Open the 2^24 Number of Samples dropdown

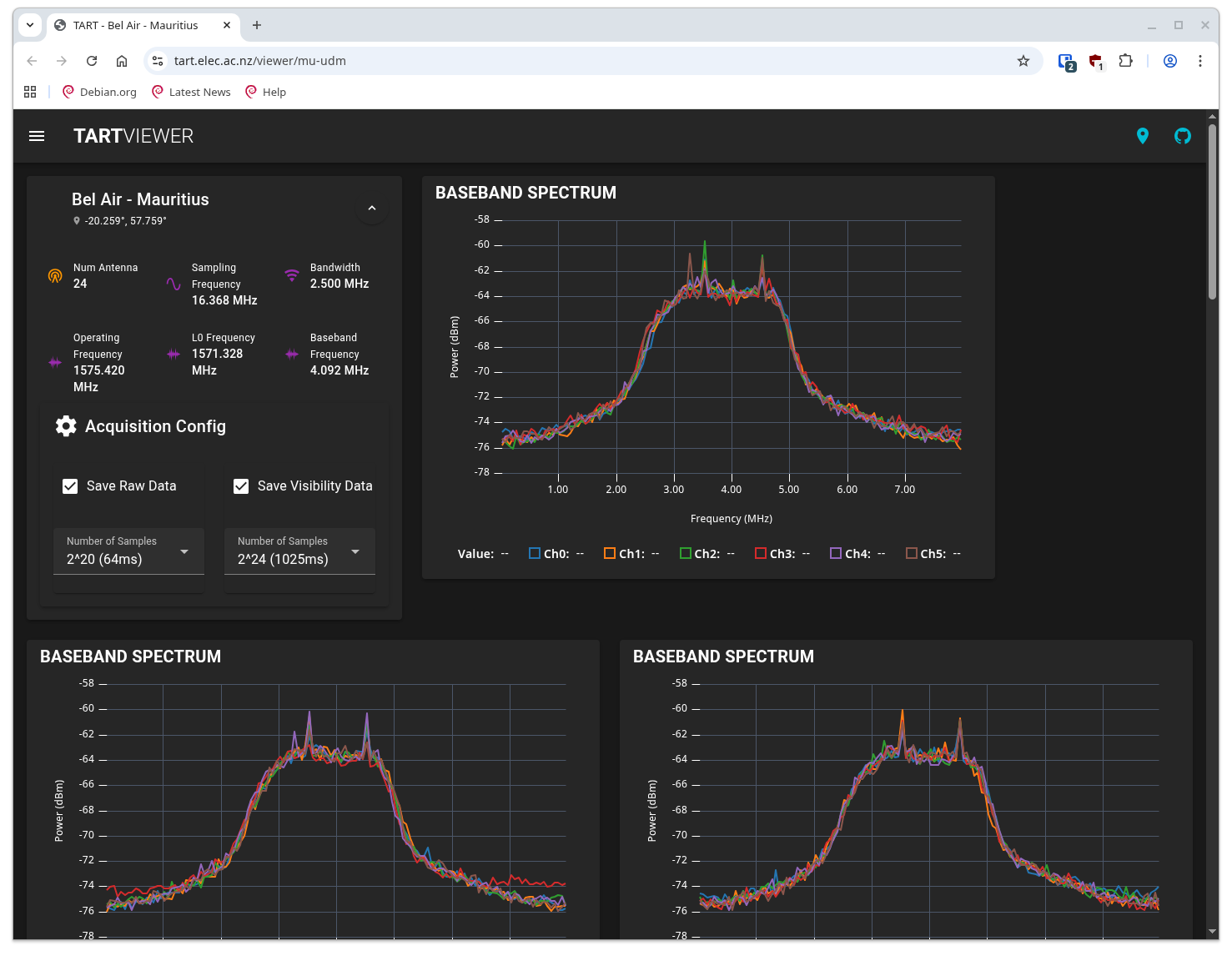pyautogui.click(x=355, y=551)
